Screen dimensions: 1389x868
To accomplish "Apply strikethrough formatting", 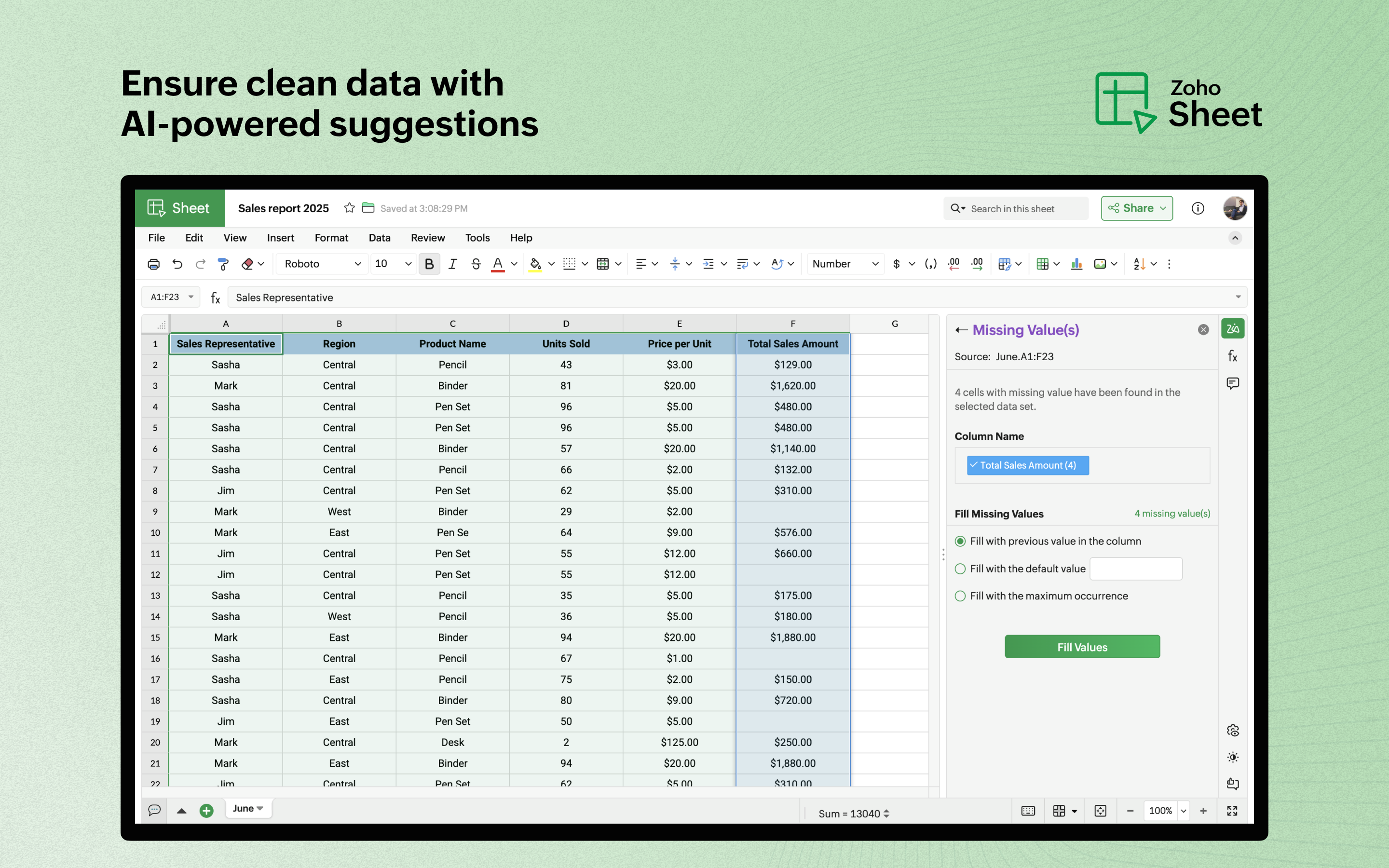I will pos(475,264).
